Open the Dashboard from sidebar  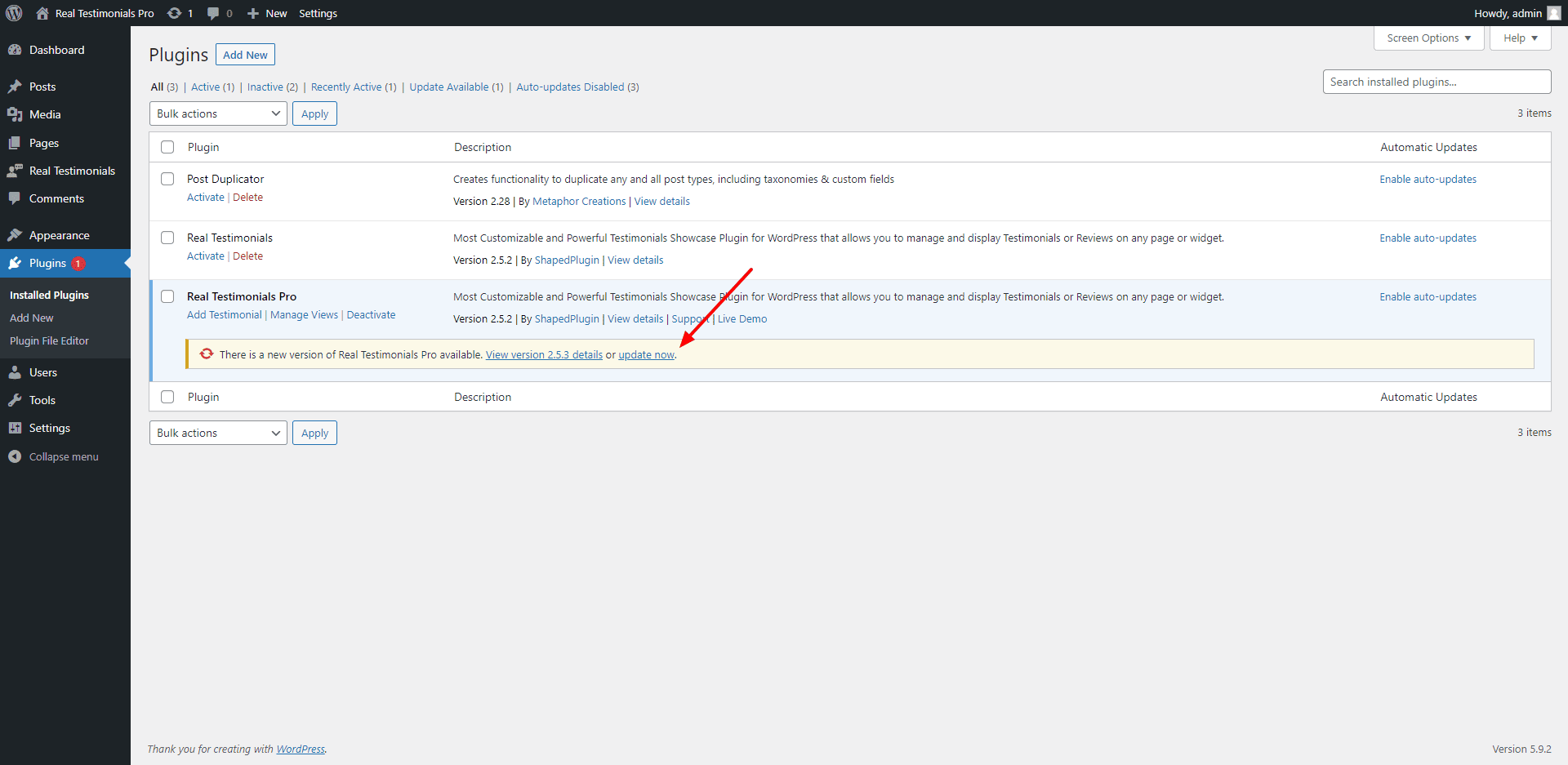click(56, 50)
